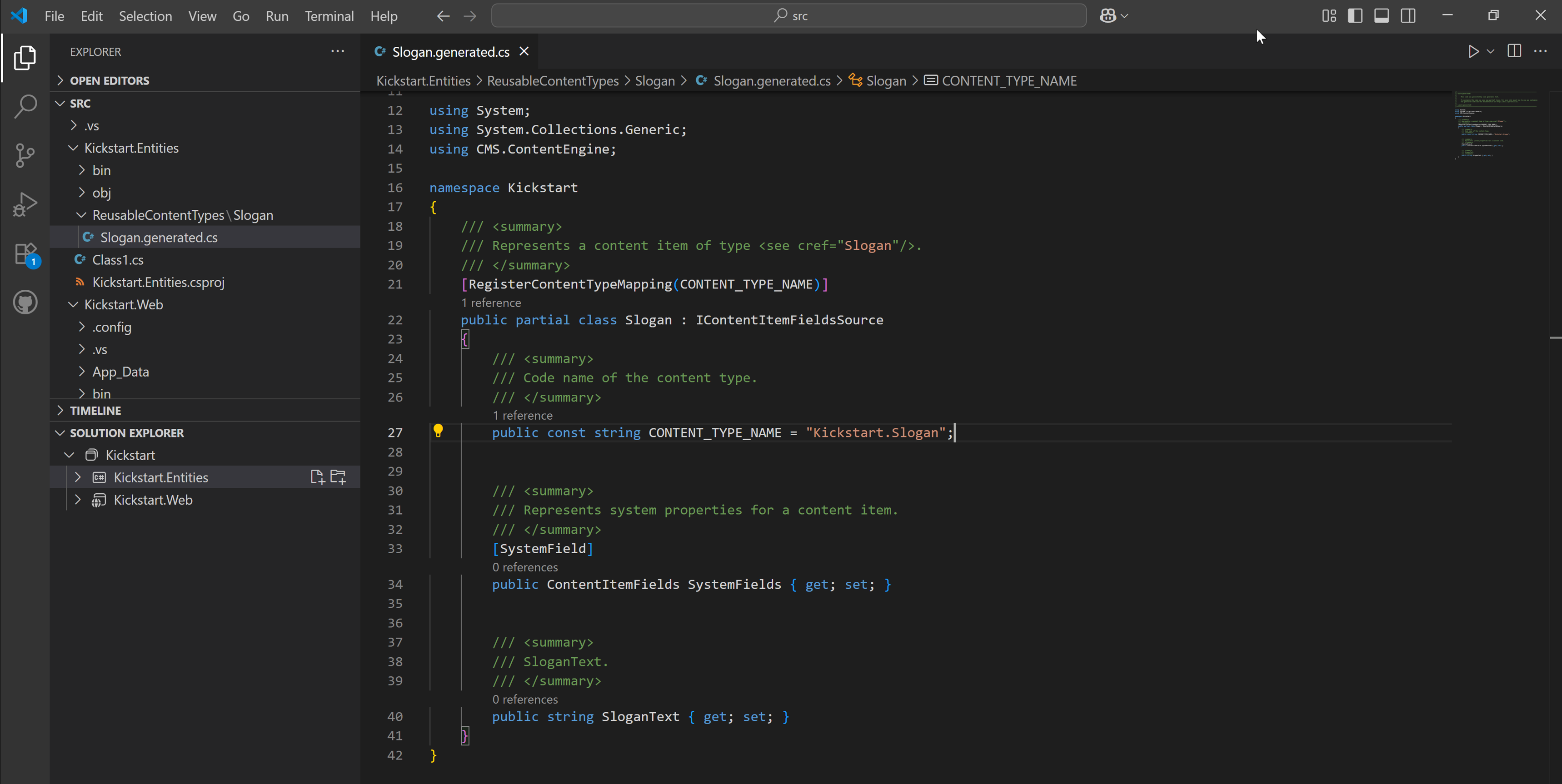Expand Kickstart.Web project in Solution Explorer

pyautogui.click(x=78, y=500)
